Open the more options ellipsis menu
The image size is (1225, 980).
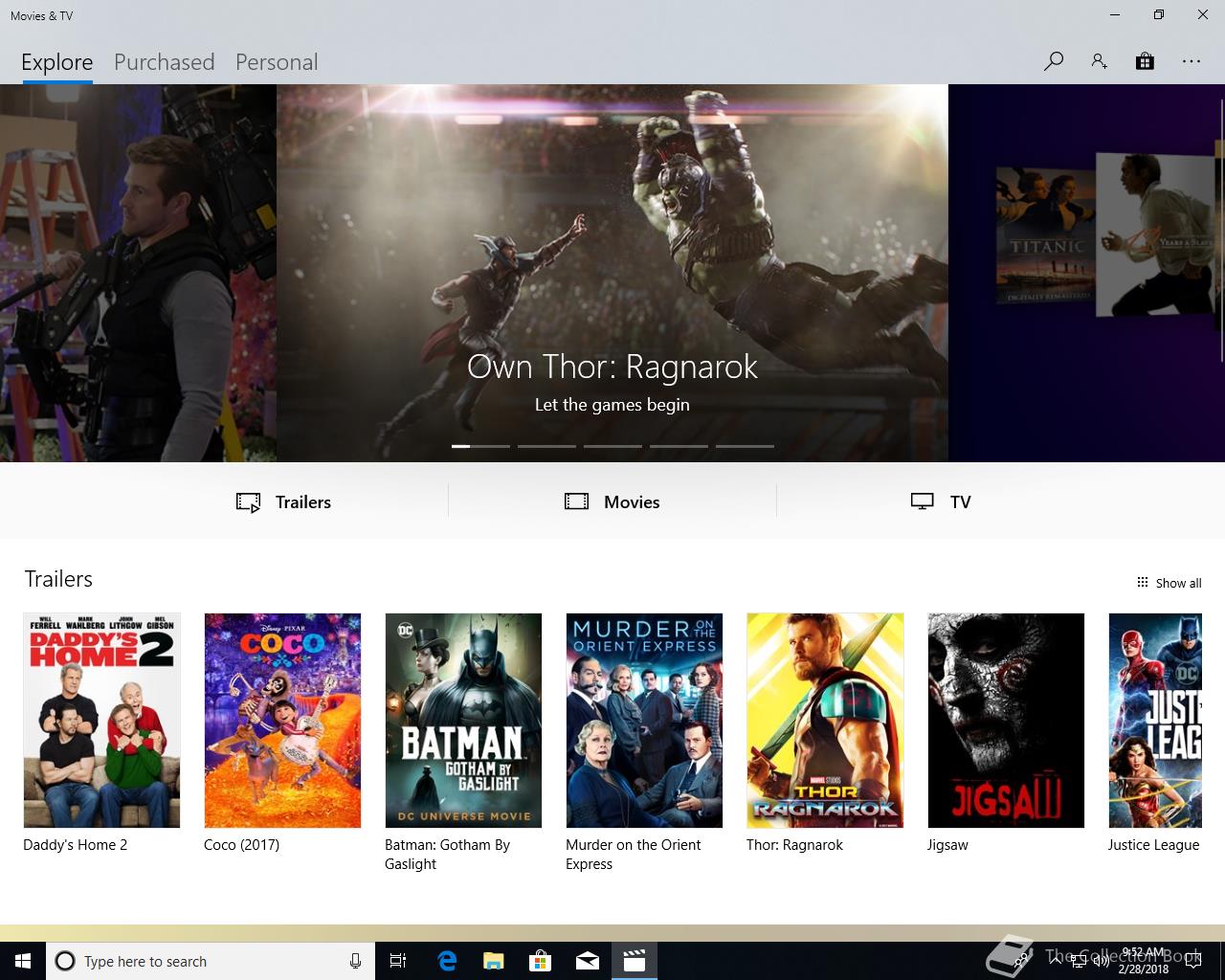tap(1191, 61)
